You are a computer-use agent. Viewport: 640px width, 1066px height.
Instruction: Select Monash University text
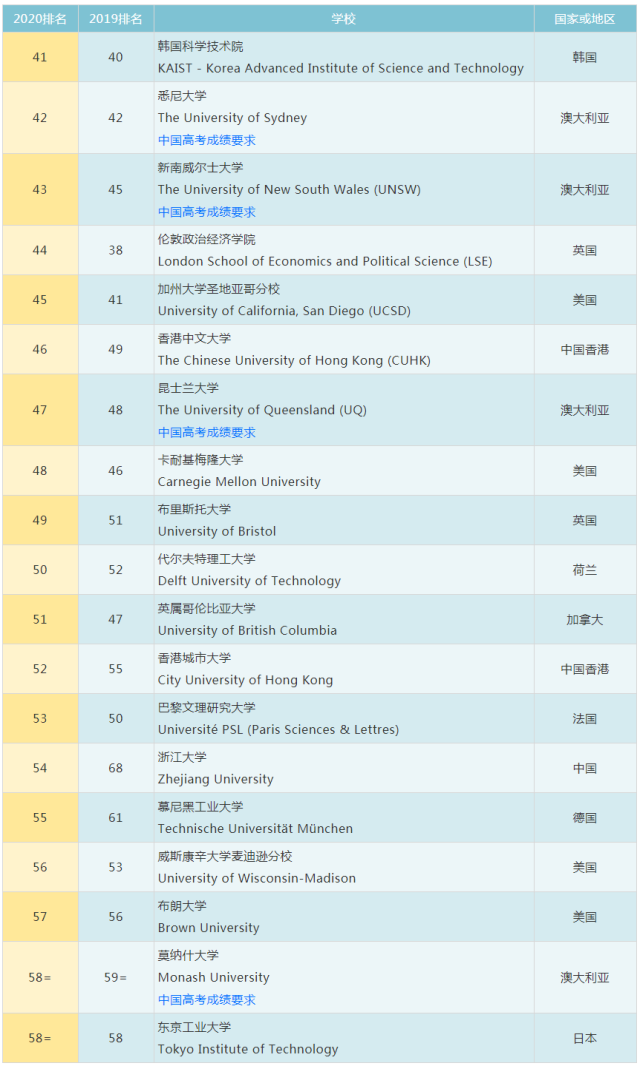214,978
